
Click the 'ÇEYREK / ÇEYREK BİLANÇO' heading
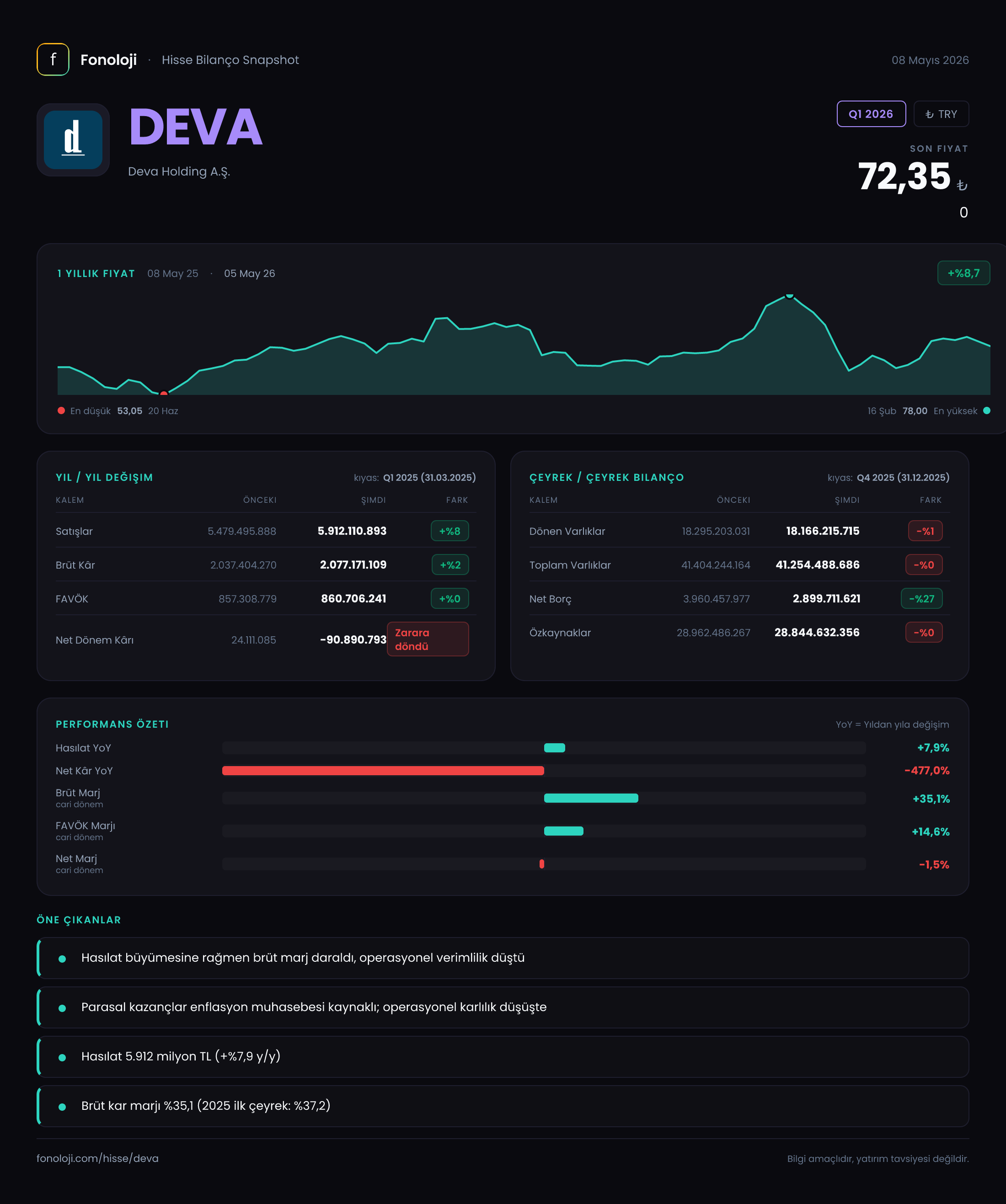[x=607, y=478]
